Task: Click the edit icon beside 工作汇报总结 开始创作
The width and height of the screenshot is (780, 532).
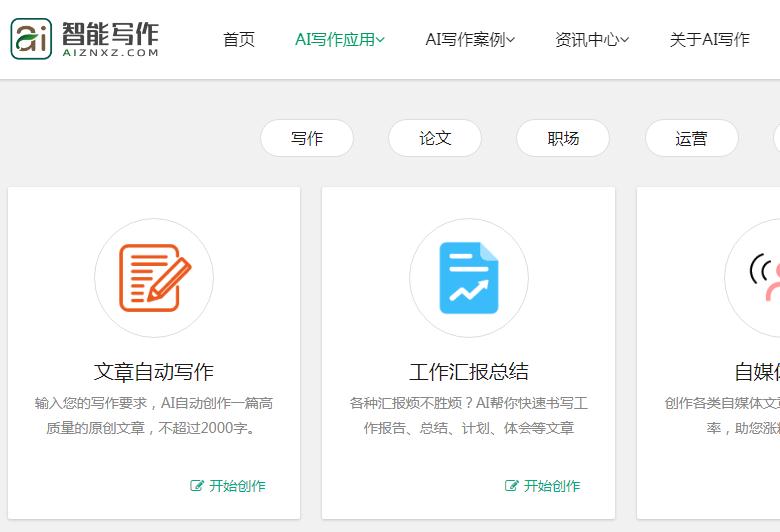Action: coord(512,486)
